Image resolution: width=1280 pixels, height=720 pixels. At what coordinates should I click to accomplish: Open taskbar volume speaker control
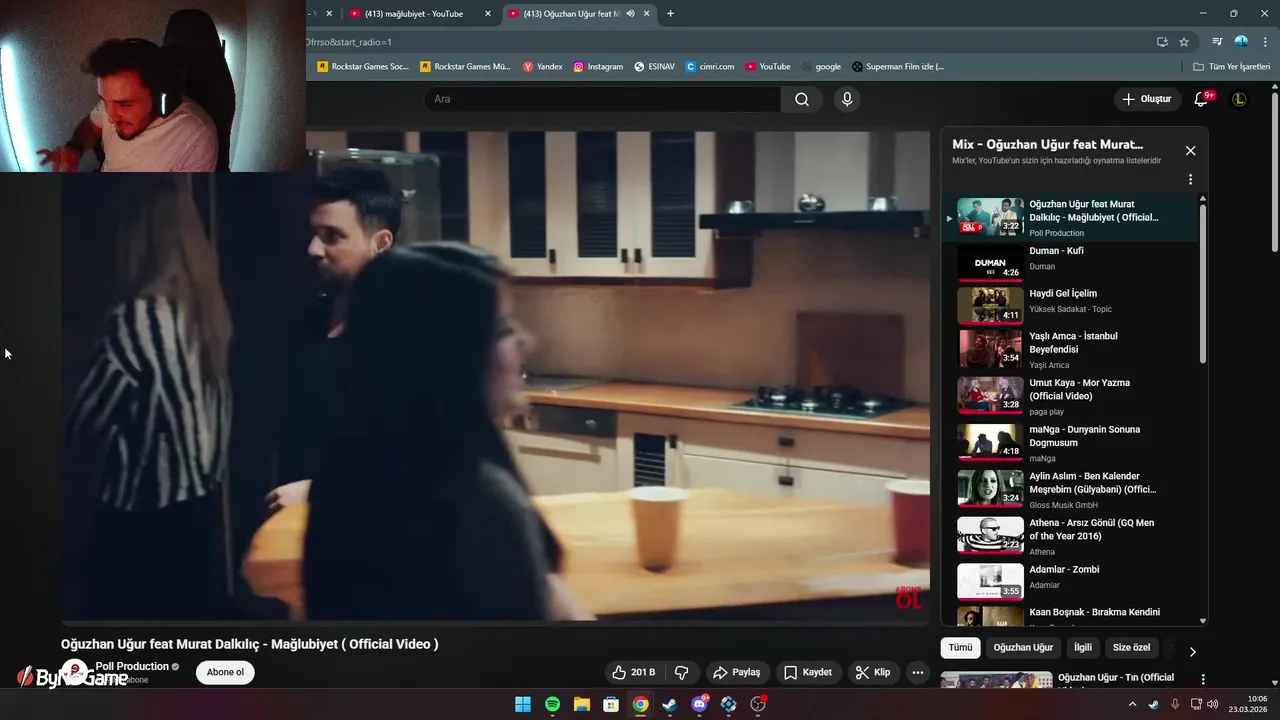(1213, 704)
